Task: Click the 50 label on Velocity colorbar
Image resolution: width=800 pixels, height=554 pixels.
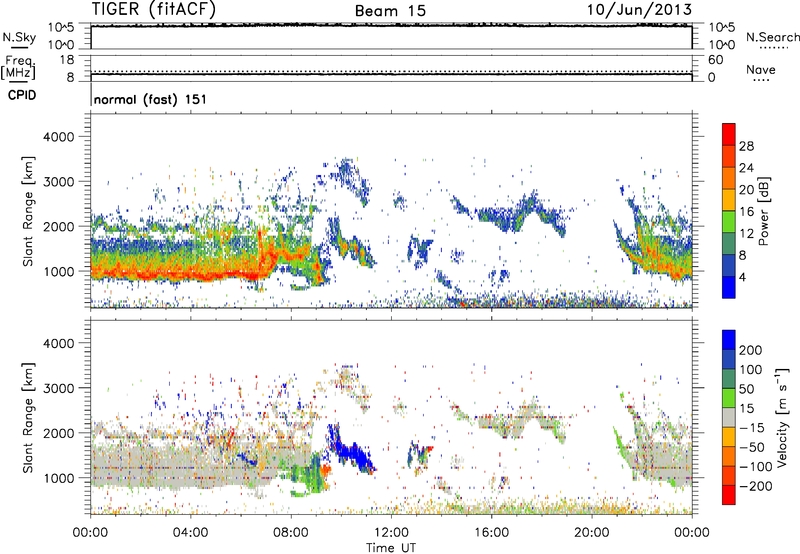Action: tap(746, 389)
